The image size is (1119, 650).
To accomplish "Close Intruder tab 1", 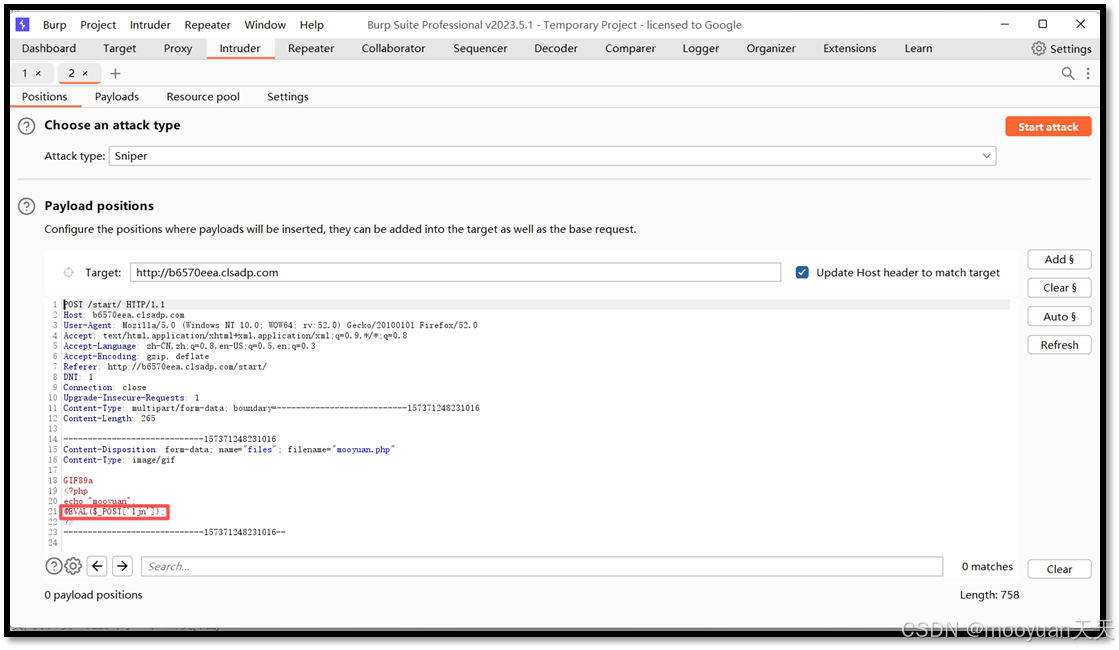I will (39, 73).
